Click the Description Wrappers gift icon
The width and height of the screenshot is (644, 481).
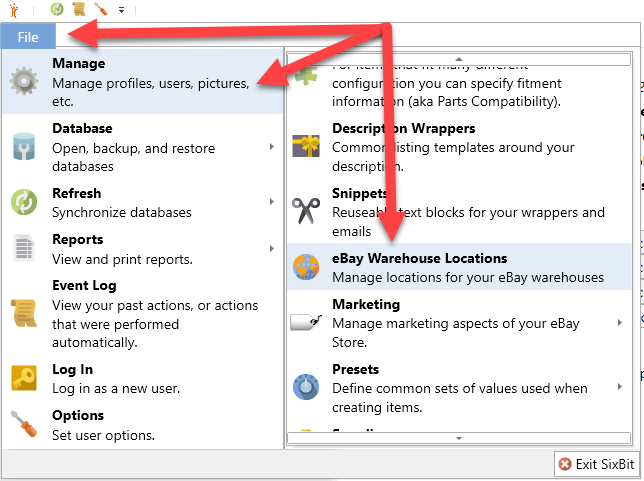tap(305, 146)
